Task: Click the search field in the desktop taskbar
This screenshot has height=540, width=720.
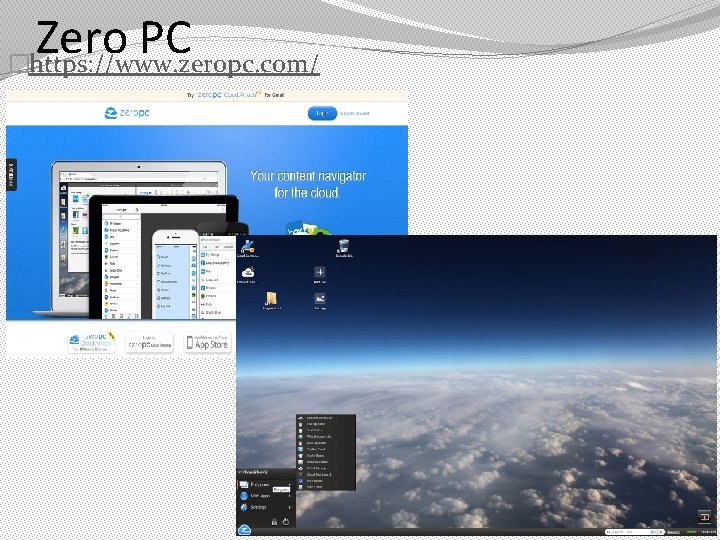Action: coord(634,532)
